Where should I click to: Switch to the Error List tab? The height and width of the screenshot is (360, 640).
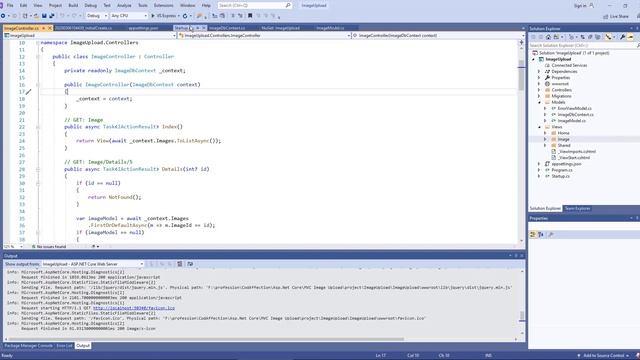point(64,346)
